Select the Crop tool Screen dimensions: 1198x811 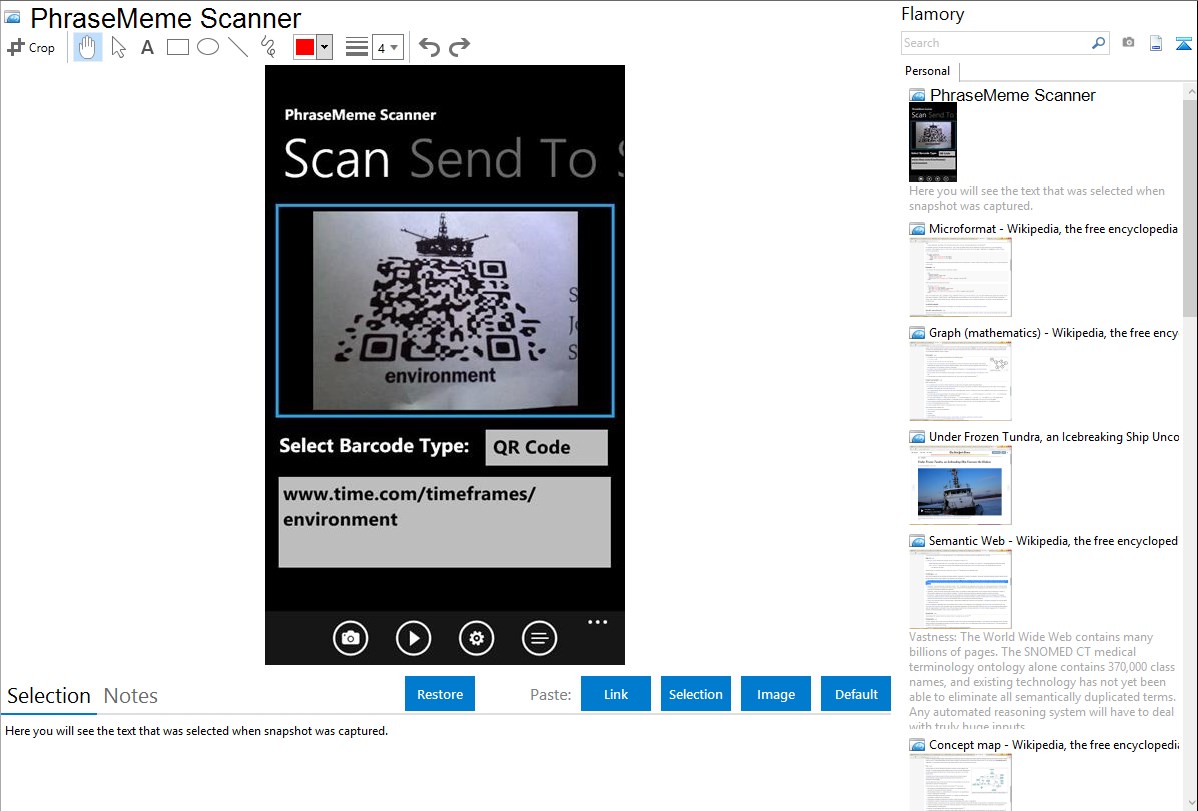tap(31, 47)
